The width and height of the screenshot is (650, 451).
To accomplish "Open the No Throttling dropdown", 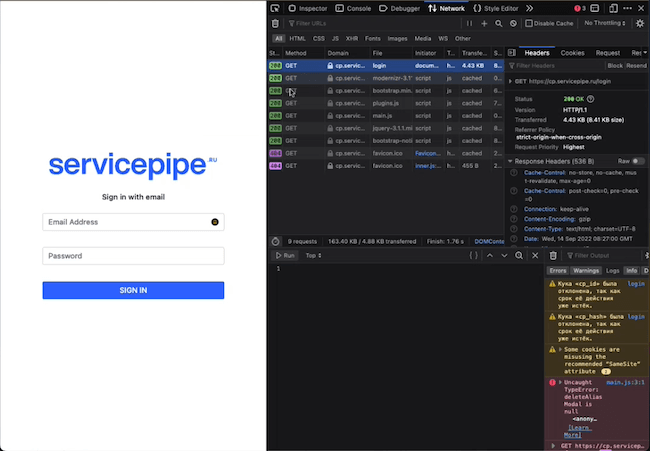I will pos(604,23).
